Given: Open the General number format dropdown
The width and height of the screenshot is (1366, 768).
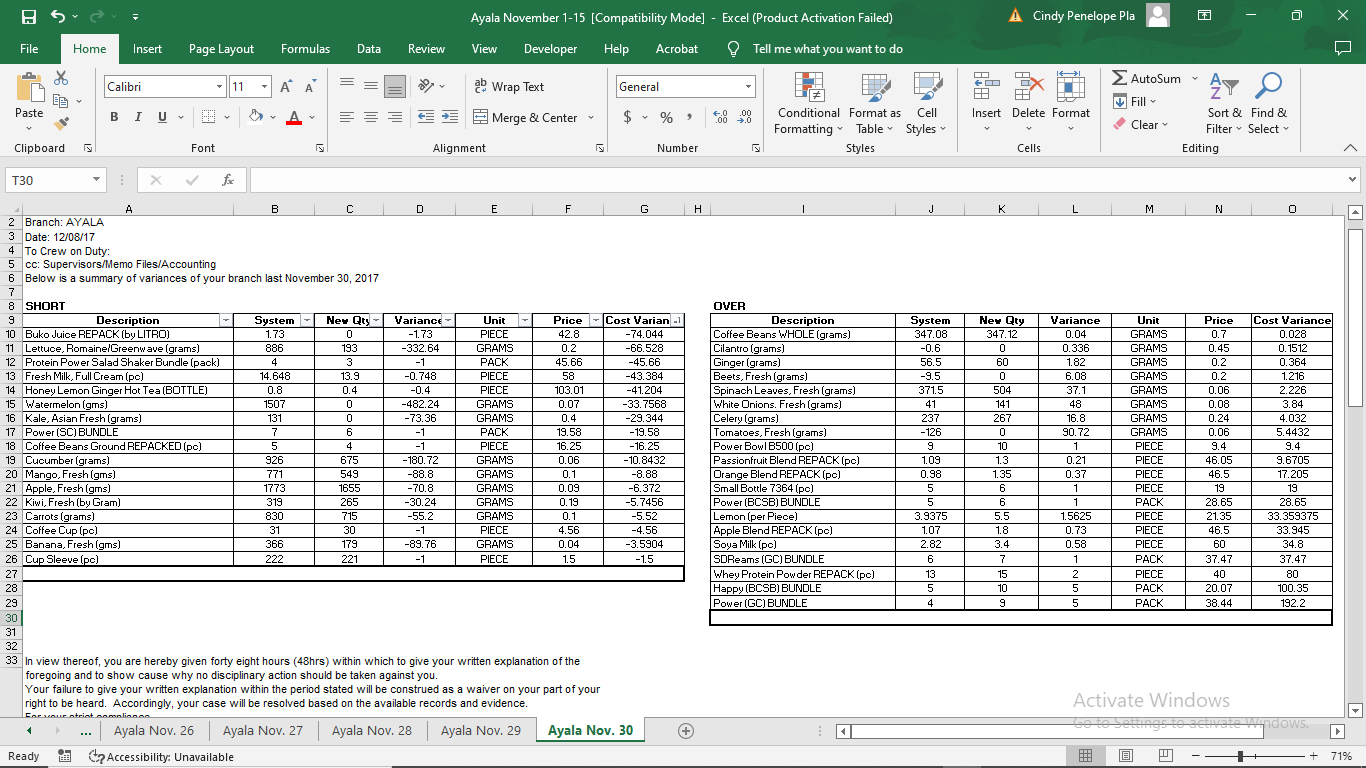Looking at the screenshot, I should (x=748, y=87).
